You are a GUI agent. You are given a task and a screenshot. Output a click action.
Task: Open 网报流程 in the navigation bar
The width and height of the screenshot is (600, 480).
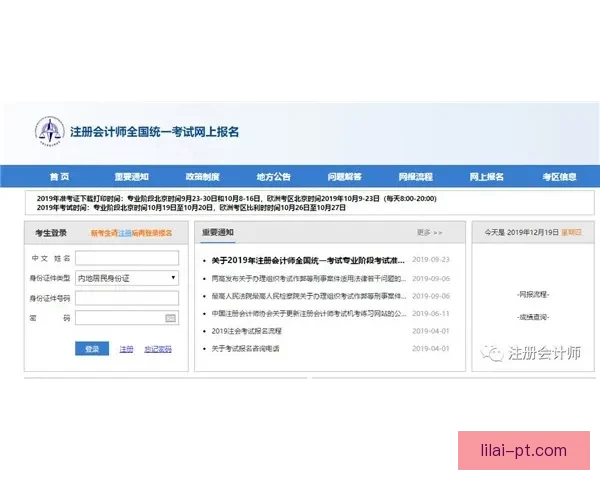pyautogui.click(x=416, y=176)
